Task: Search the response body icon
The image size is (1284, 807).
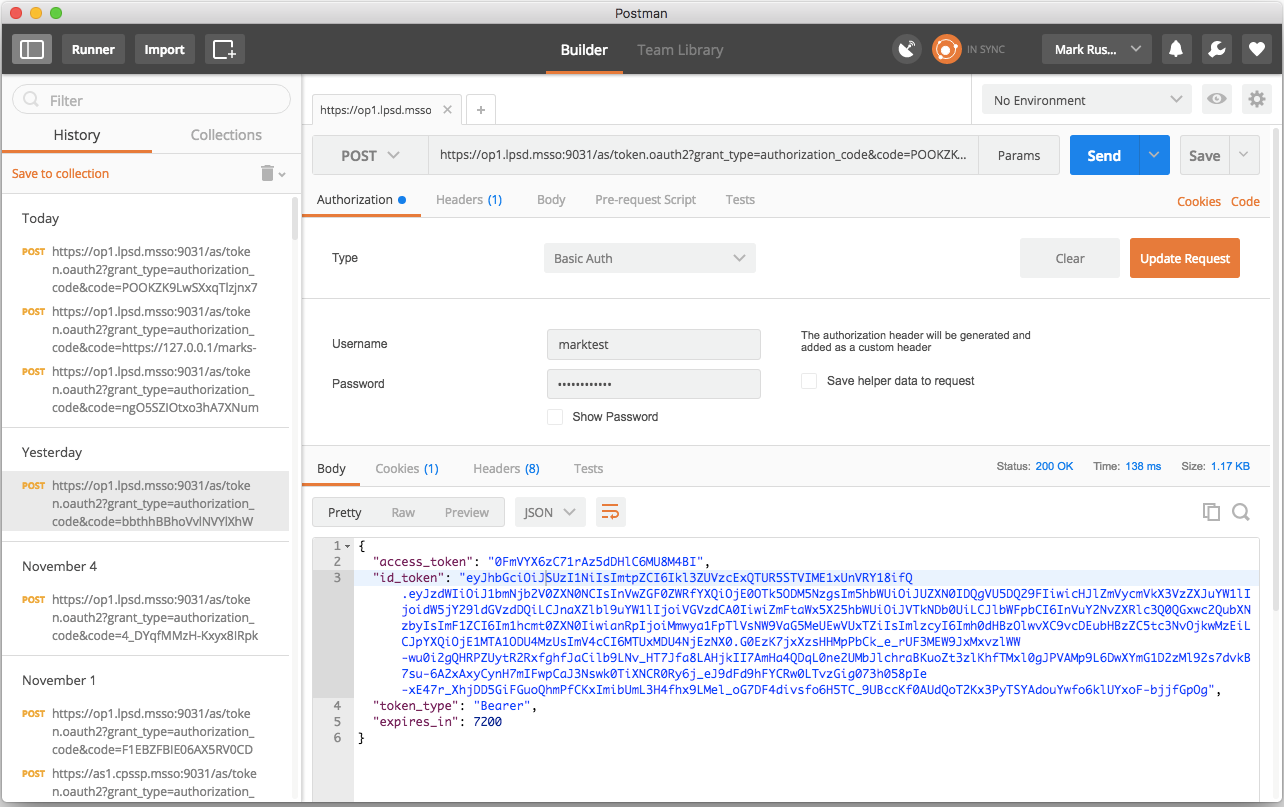Action: point(1241,512)
